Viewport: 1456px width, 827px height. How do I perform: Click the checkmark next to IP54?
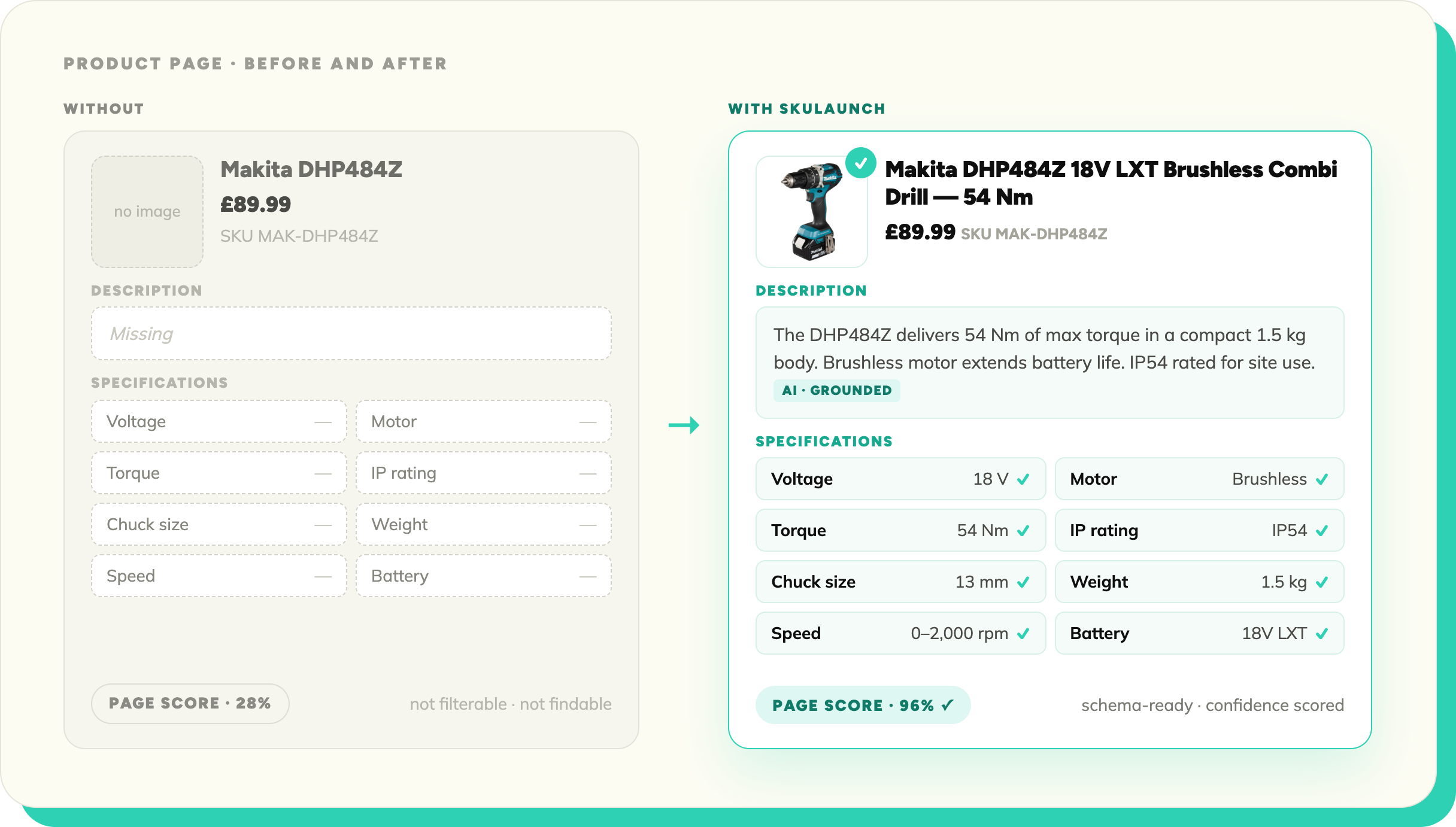click(x=1322, y=531)
